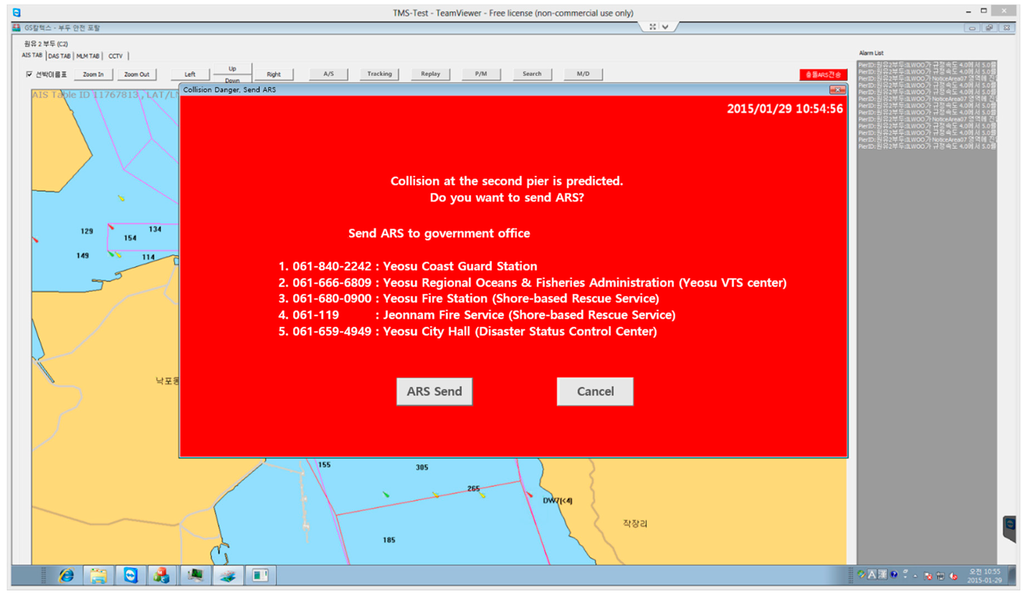
Task: Click the red collision ARS send indicator
Action: [x=823, y=74]
